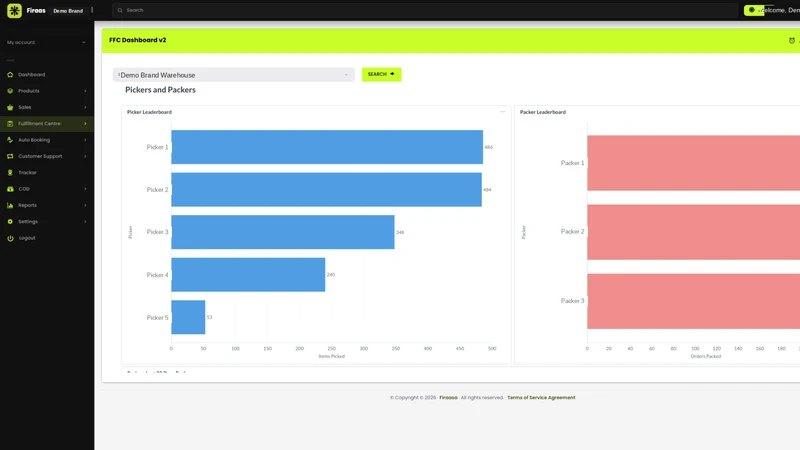Expand COD submenu chevron

coord(85,189)
